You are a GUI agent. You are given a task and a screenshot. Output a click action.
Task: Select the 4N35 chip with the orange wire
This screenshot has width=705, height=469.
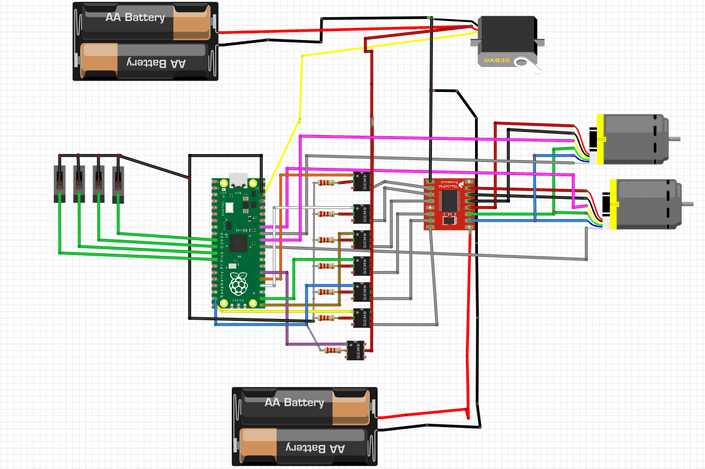(x=361, y=181)
